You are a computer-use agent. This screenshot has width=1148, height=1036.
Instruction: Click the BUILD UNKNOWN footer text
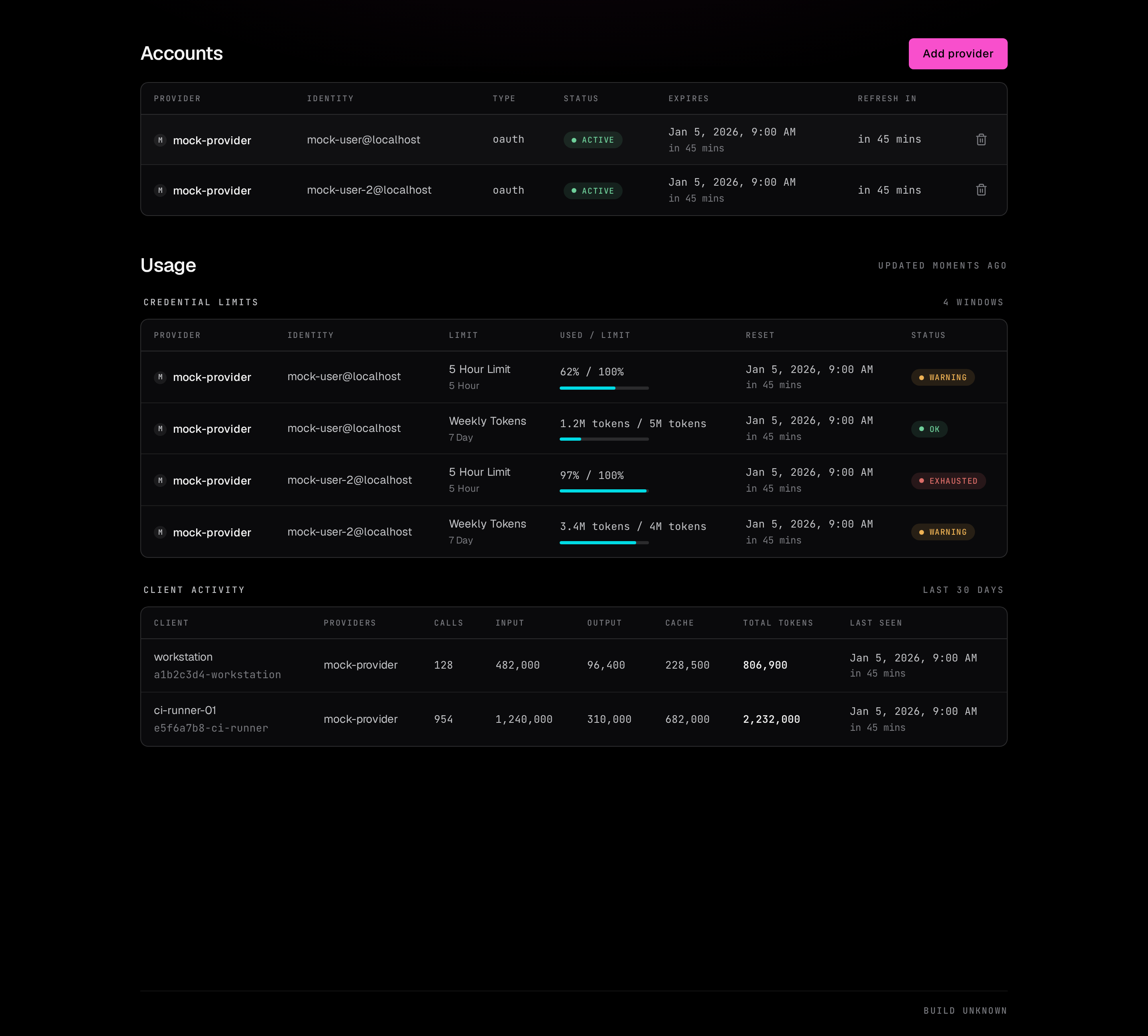click(965, 1011)
